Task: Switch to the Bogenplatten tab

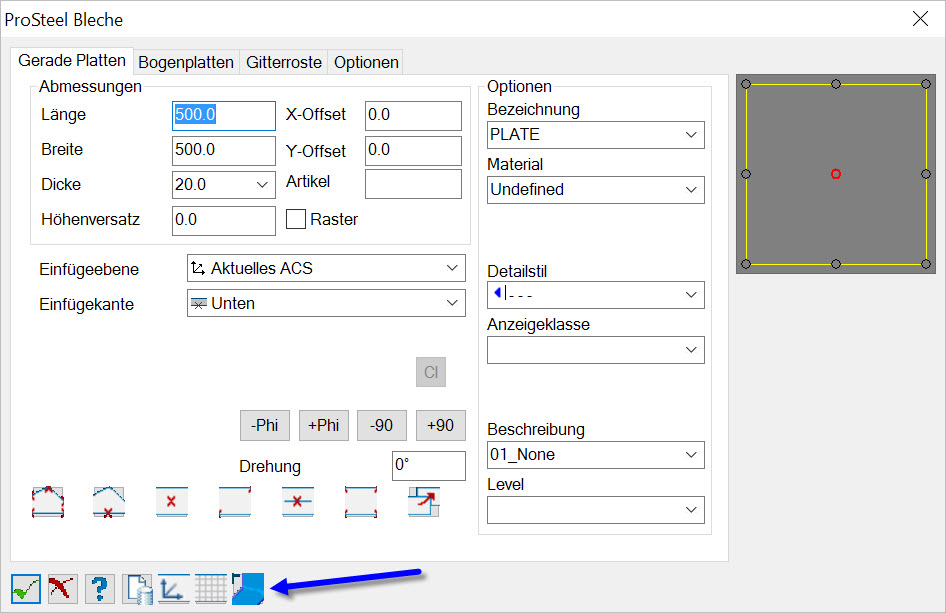Action: (x=186, y=62)
